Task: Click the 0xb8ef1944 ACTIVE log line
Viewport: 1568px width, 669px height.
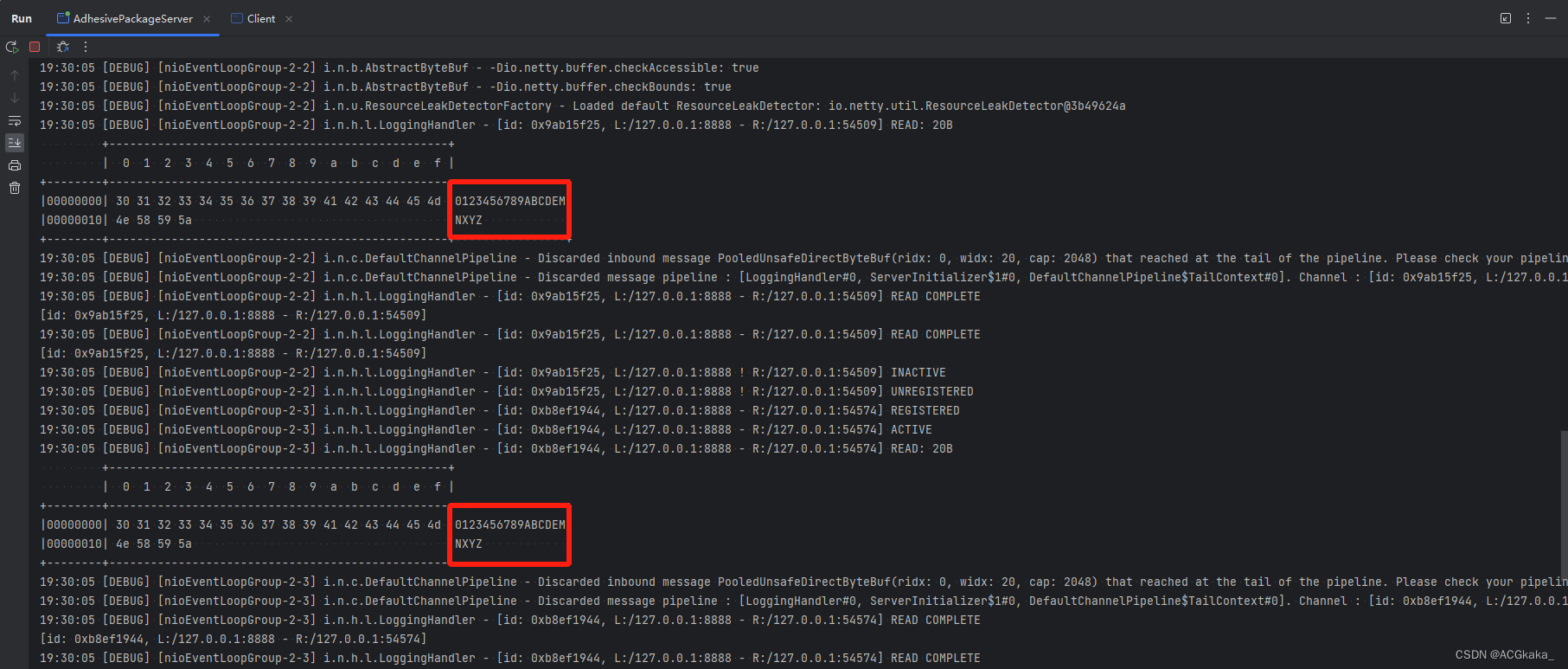Action: click(x=486, y=429)
